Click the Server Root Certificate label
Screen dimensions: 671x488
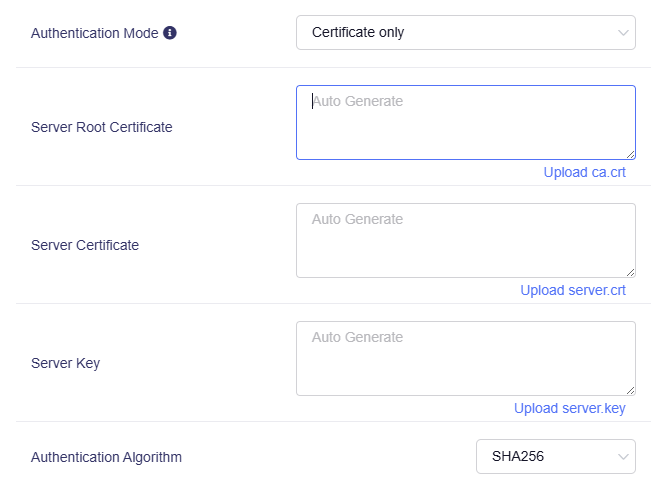(101, 127)
